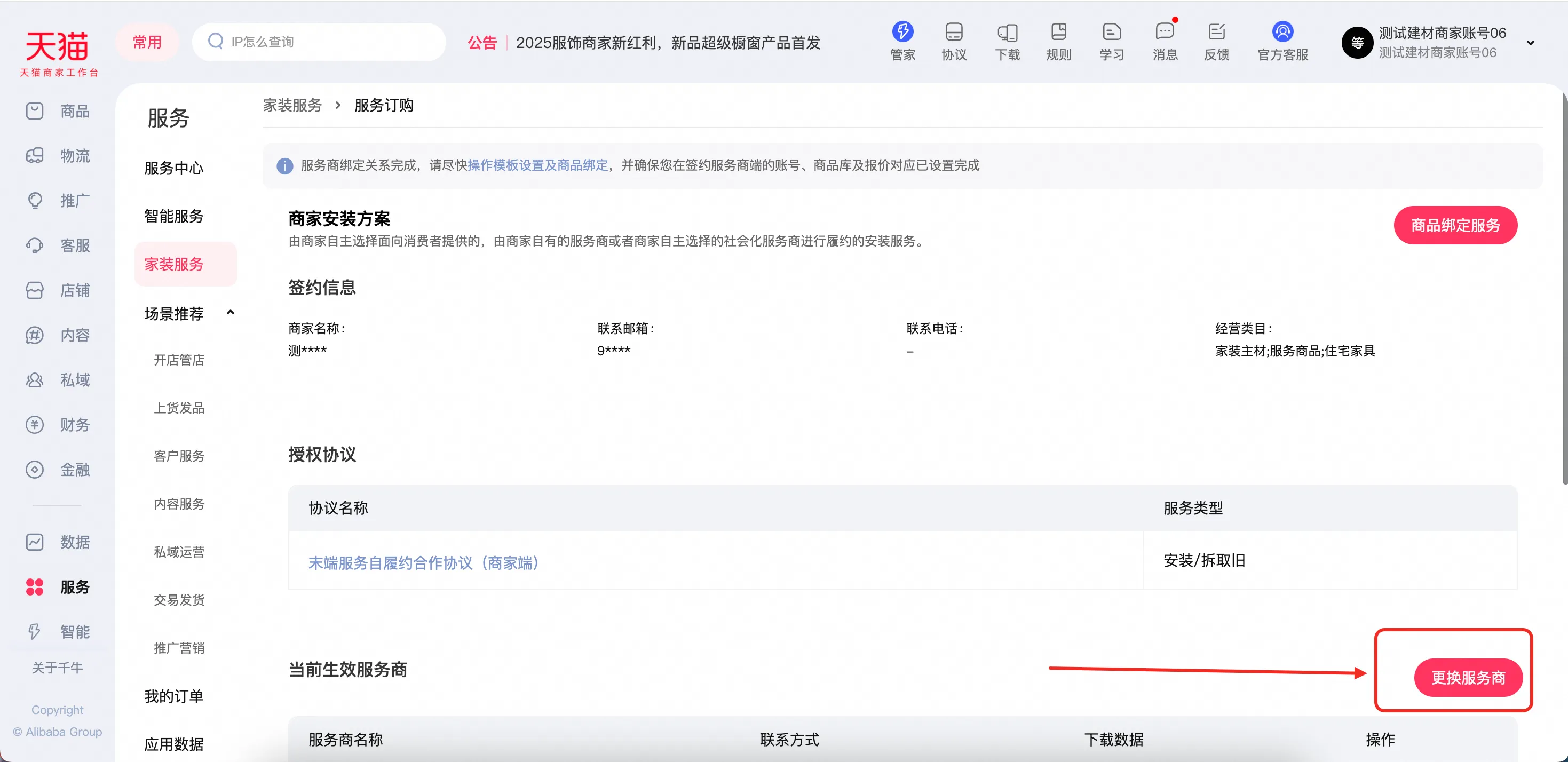Click the 商品绑定服务 button
This screenshot has height=762, width=1568.
1455,225
